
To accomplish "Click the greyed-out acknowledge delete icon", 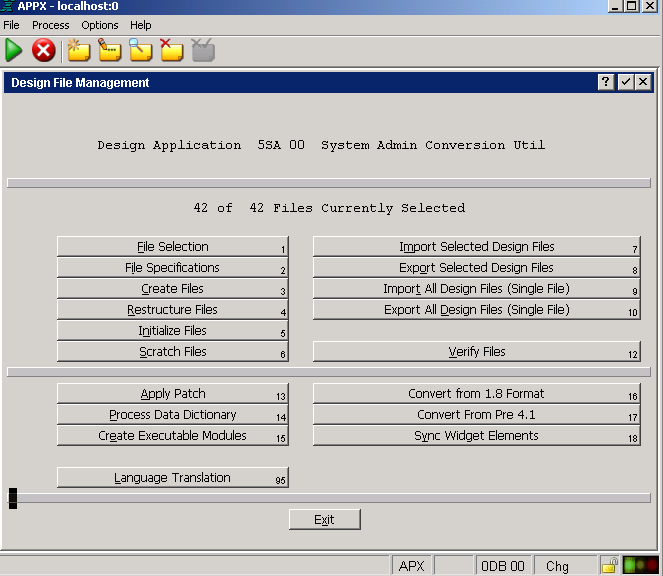I will click(x=203, y=50).
